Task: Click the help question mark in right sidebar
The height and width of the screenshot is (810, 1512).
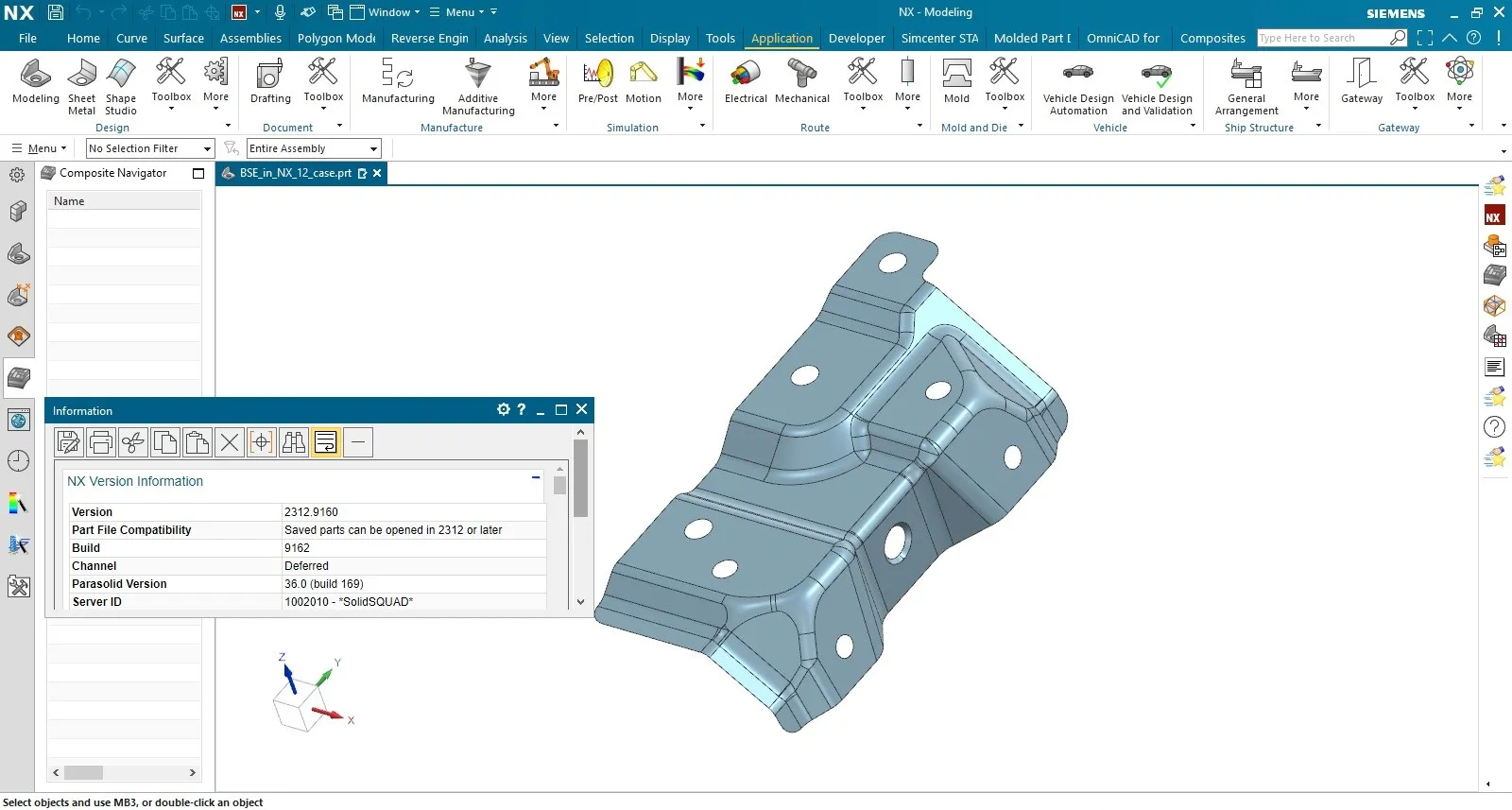Action: click(x=1494, y=426)
